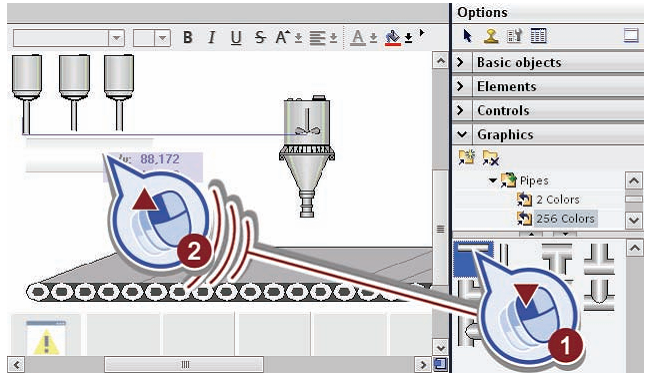Expand the Elements section
Viewport: 648px width, 376px height.
click(460, 86)
